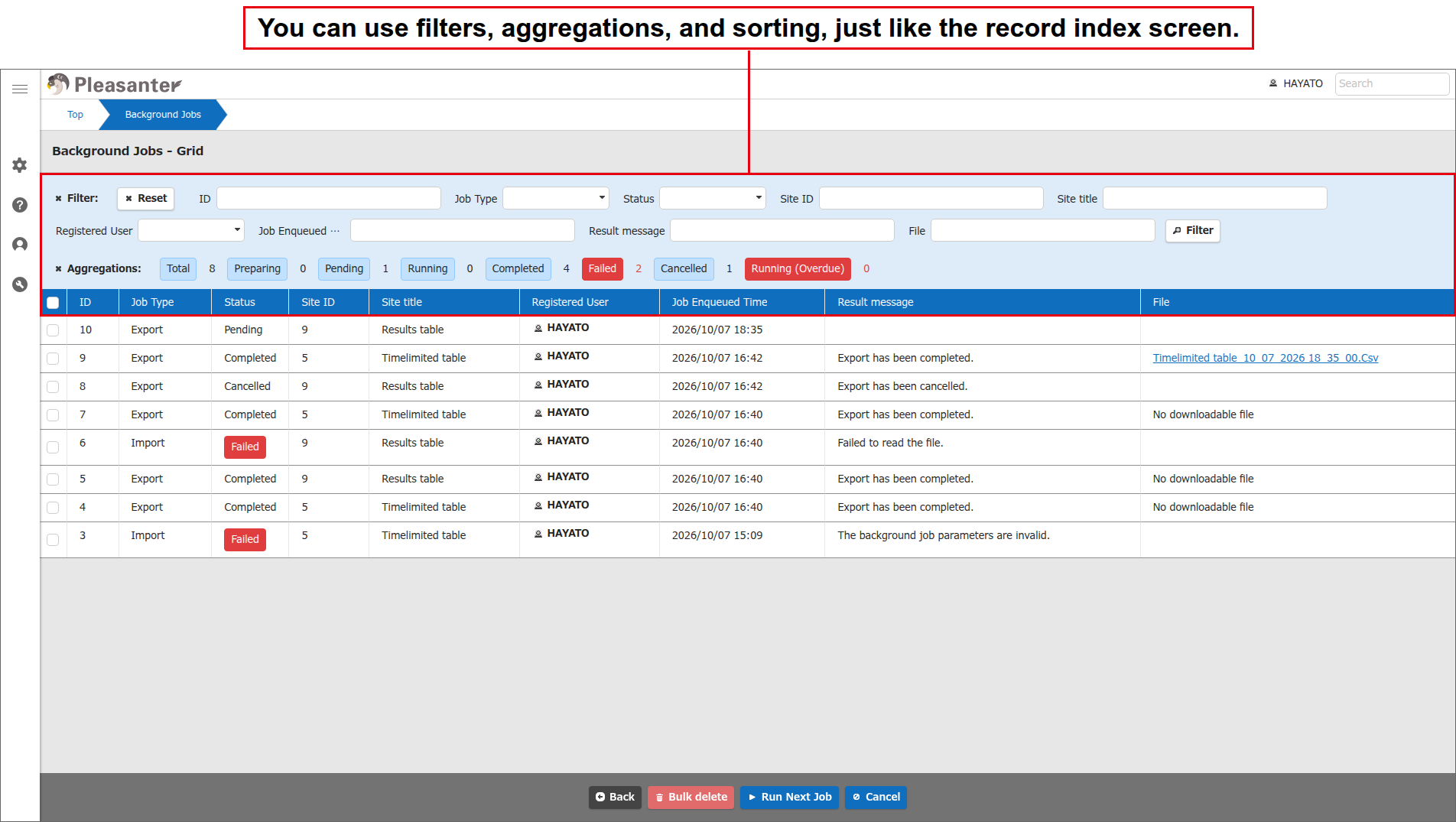Open the Status filter dropdown
The width and height of the screenshot is (1456, 822).
coord(713,198)
